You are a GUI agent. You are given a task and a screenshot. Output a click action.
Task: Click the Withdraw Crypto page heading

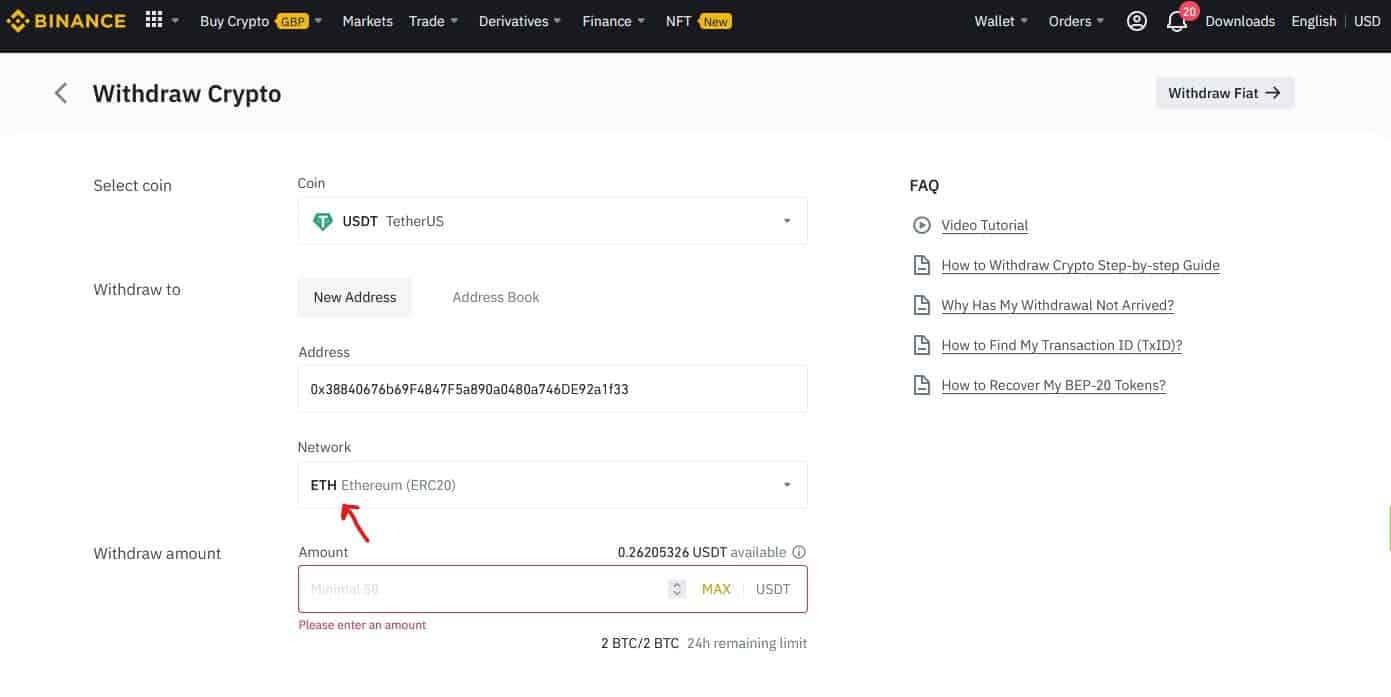(187, 93)
